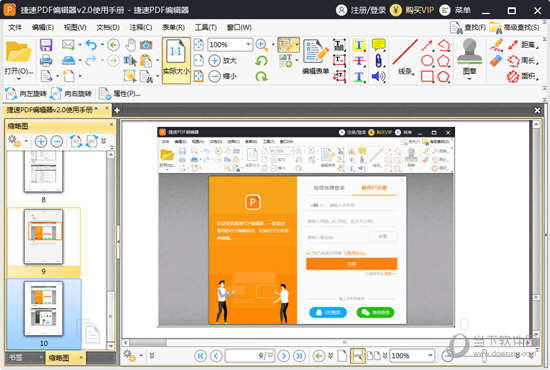550x370 pixels.
Task: Expand the top toolbar zoom percentage dropdown
Action: point(248,45)
